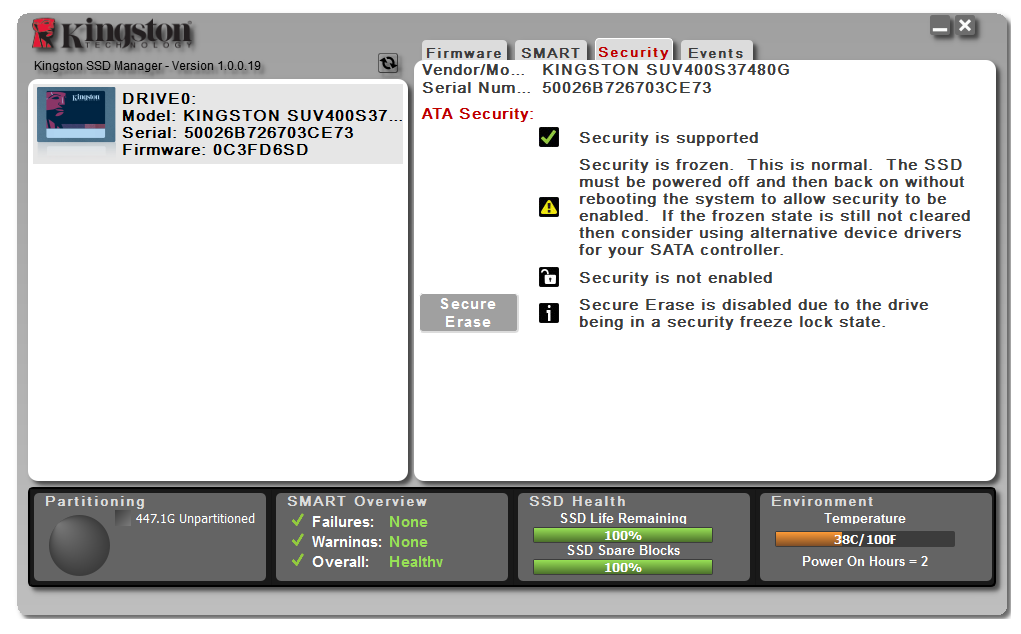Click the Unpartitioned legend color square

pos(123,518)
